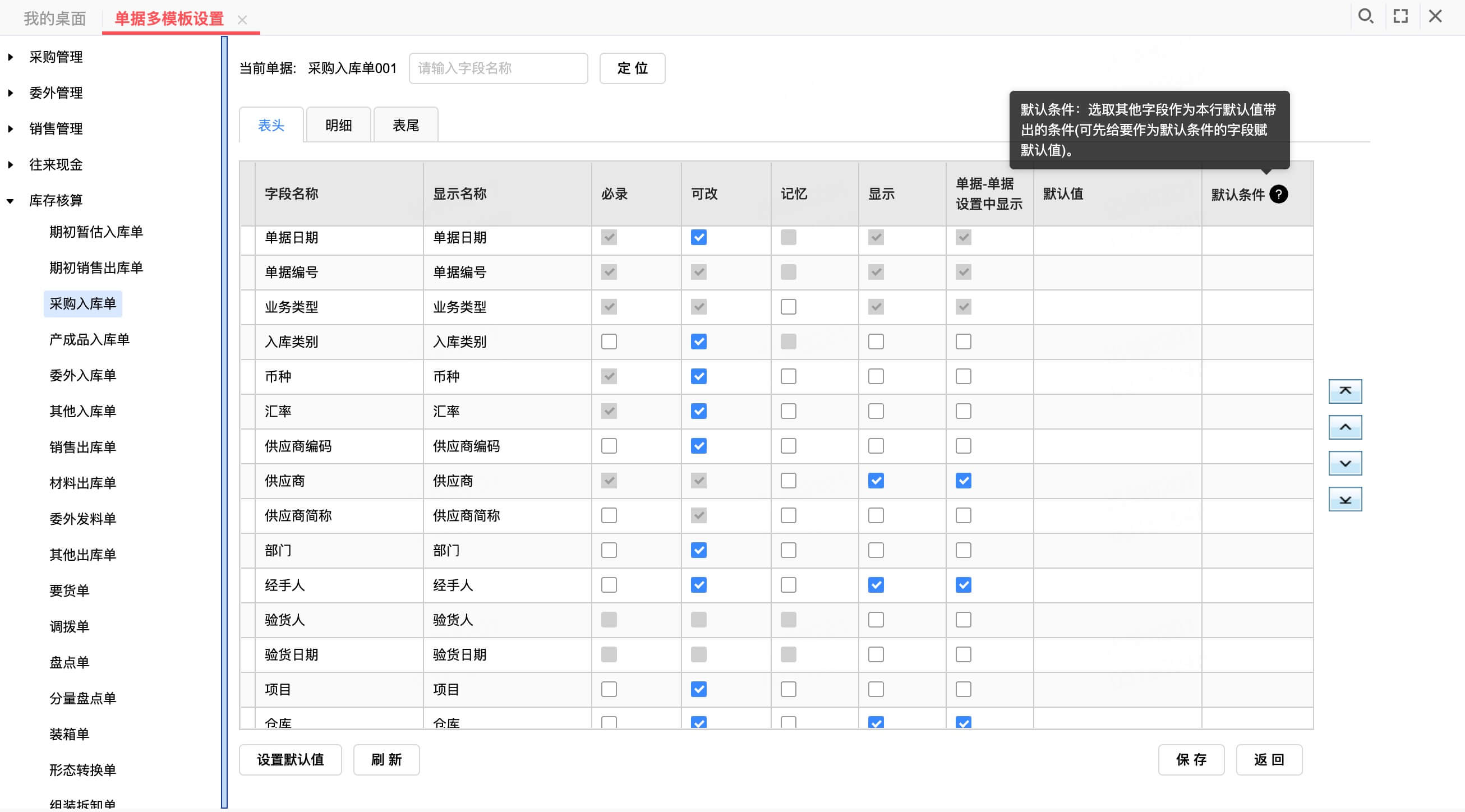Click the 默认值 column header

click(1117, 194)
